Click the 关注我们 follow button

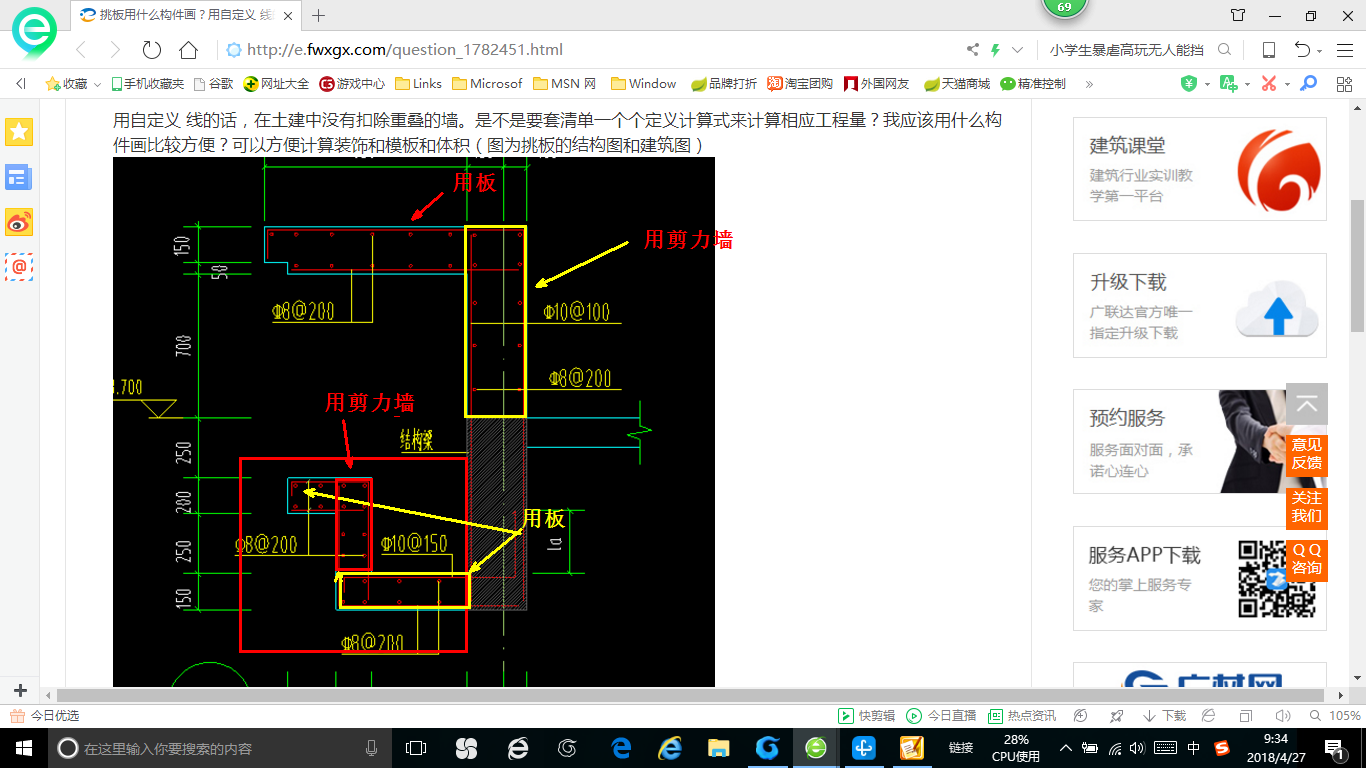coord(1306,507)
